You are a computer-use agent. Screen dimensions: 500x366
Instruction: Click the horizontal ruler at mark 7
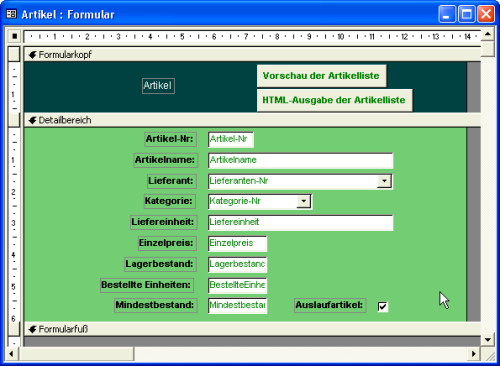click(x=246, y=36)
